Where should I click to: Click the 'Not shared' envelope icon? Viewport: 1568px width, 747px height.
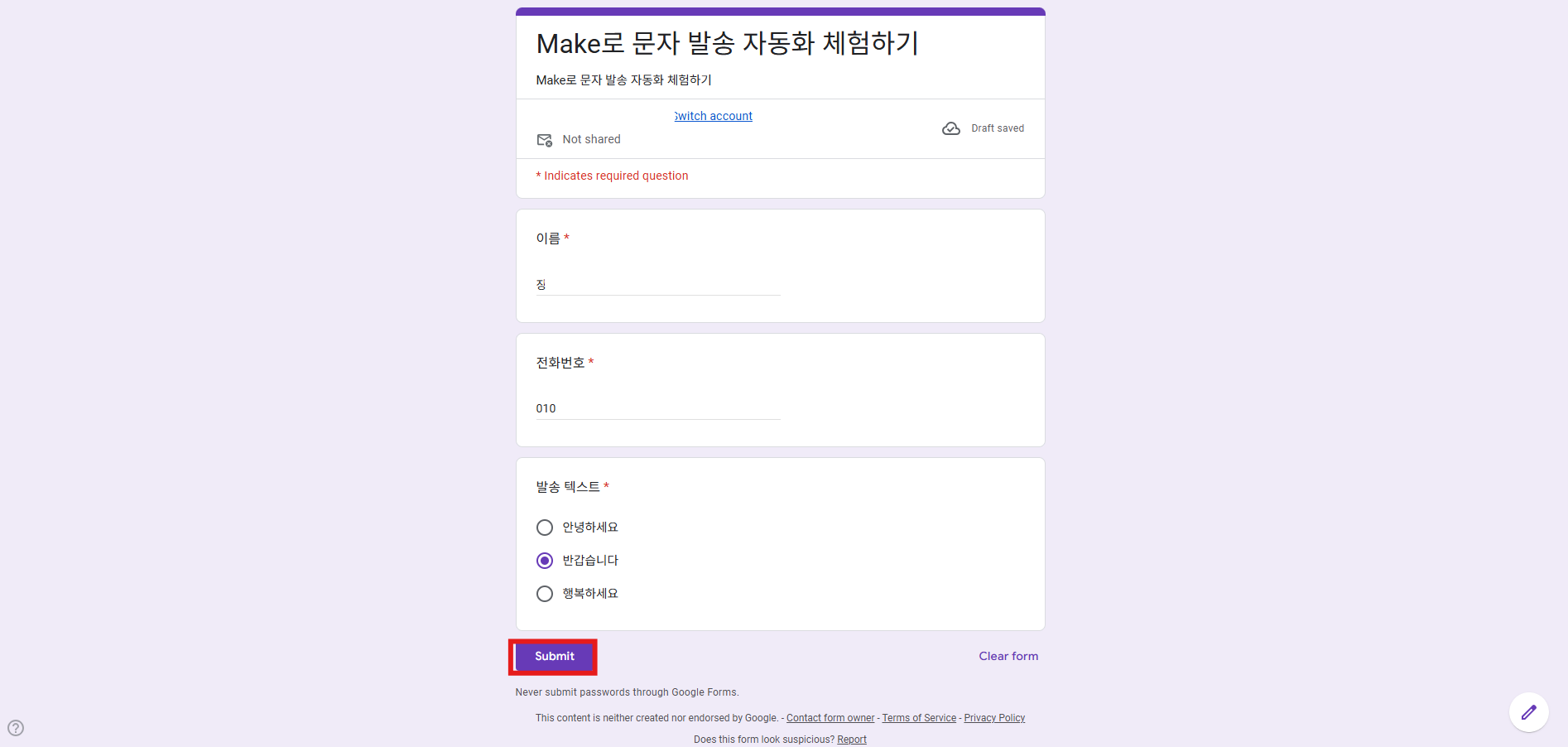point(545,140)
